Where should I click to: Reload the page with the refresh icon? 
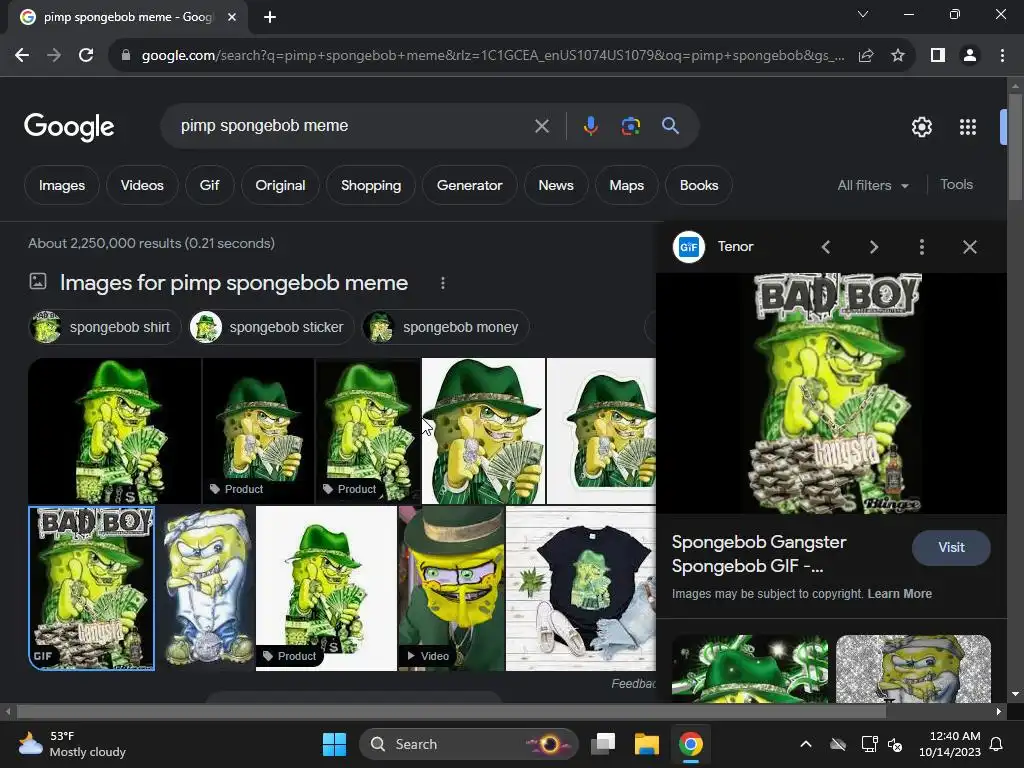pos(86,56)
